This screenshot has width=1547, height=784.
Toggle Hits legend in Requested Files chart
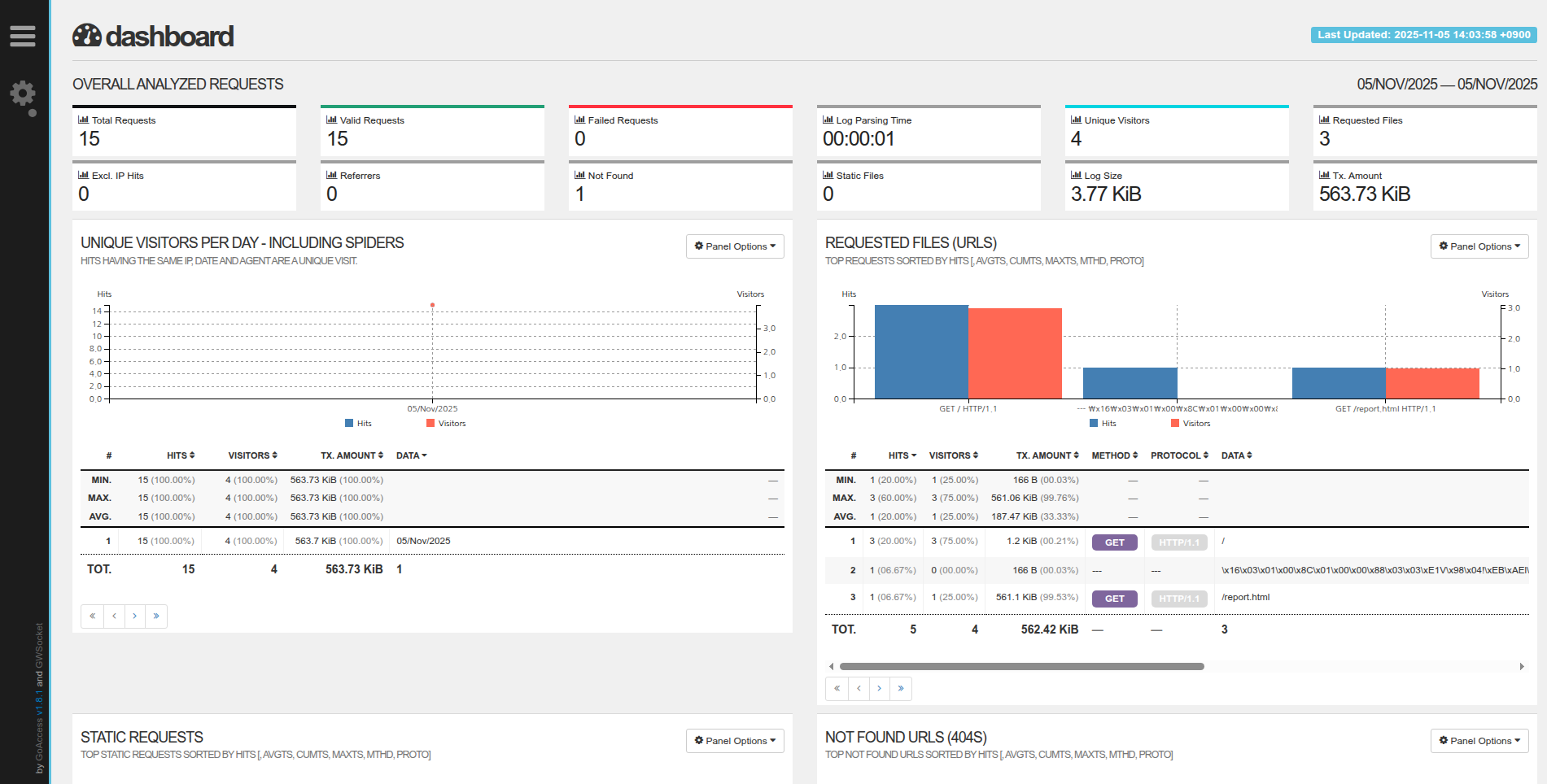(x=1103, y=424)
